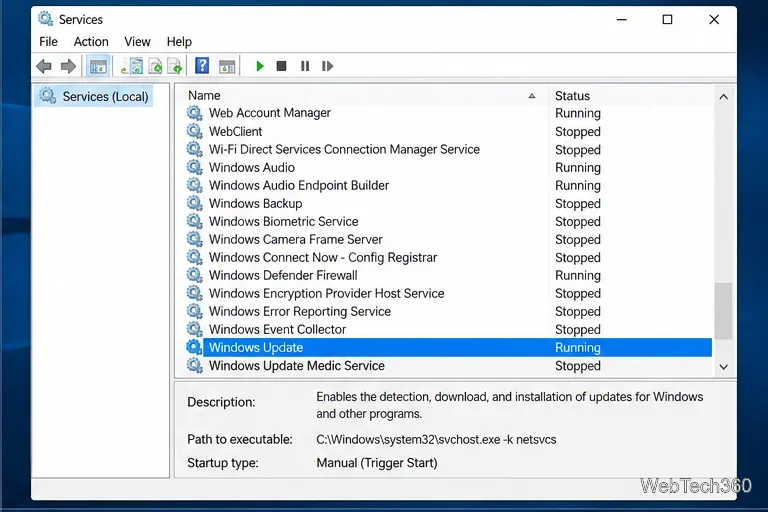Select Windows Connect Now - Config Registrar
The image size is (768, 512).
tap(323, 257)
